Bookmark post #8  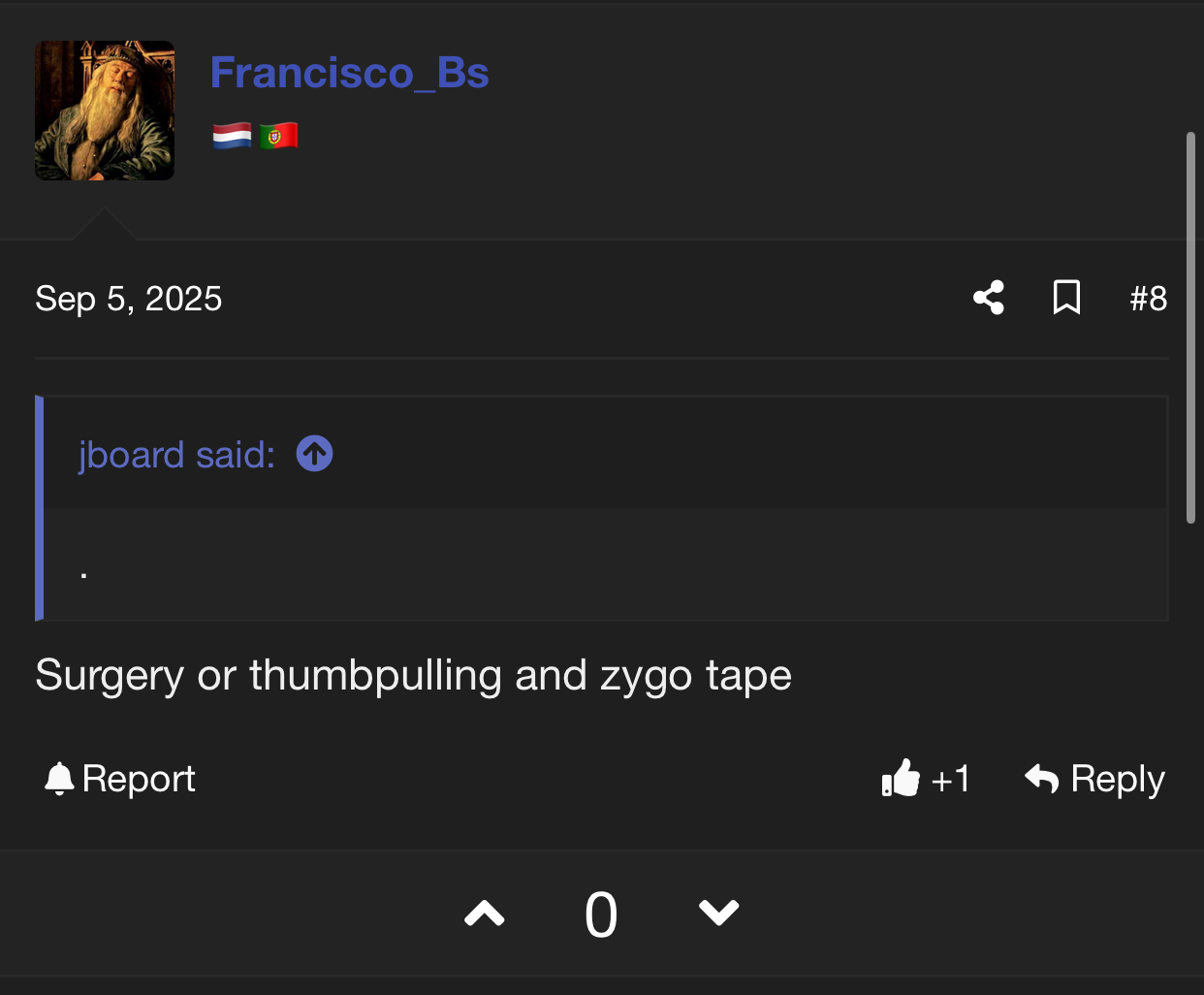click(1066, 298)
